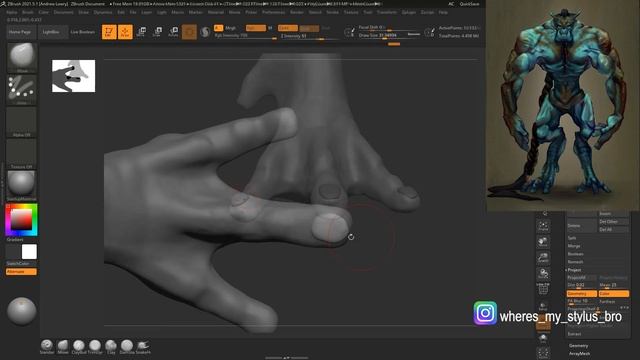Collapse the Project section

[x=574, y=270]
